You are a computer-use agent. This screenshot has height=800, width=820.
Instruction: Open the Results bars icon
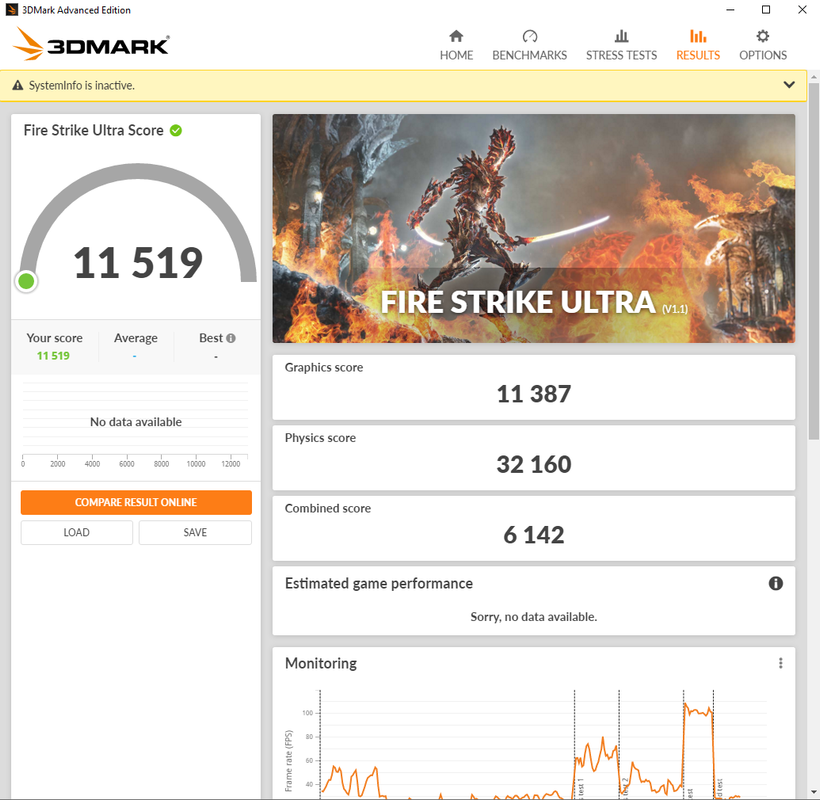[698, 36]
